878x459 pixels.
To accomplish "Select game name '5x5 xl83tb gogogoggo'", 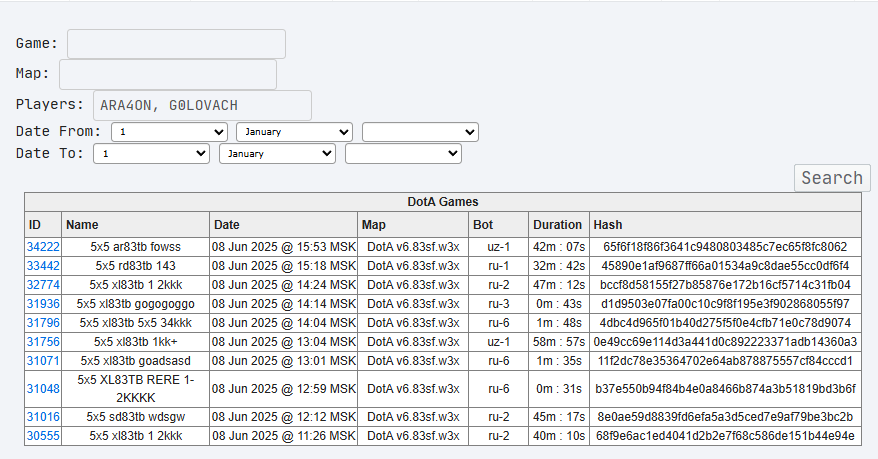I will pos(136,304).
